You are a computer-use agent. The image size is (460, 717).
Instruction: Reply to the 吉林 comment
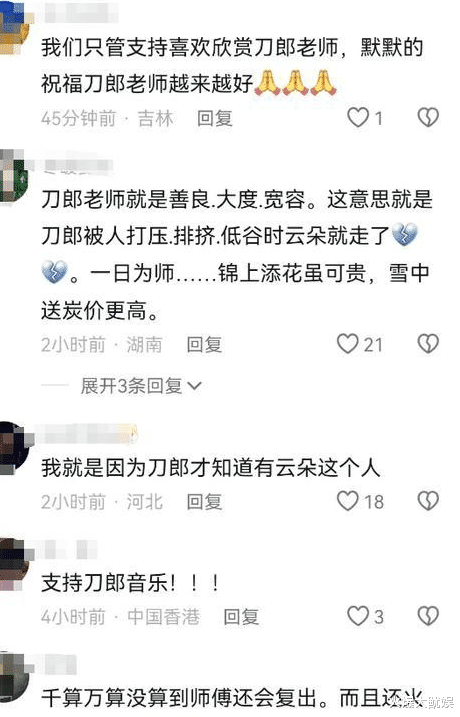click(x=215, y=118)
